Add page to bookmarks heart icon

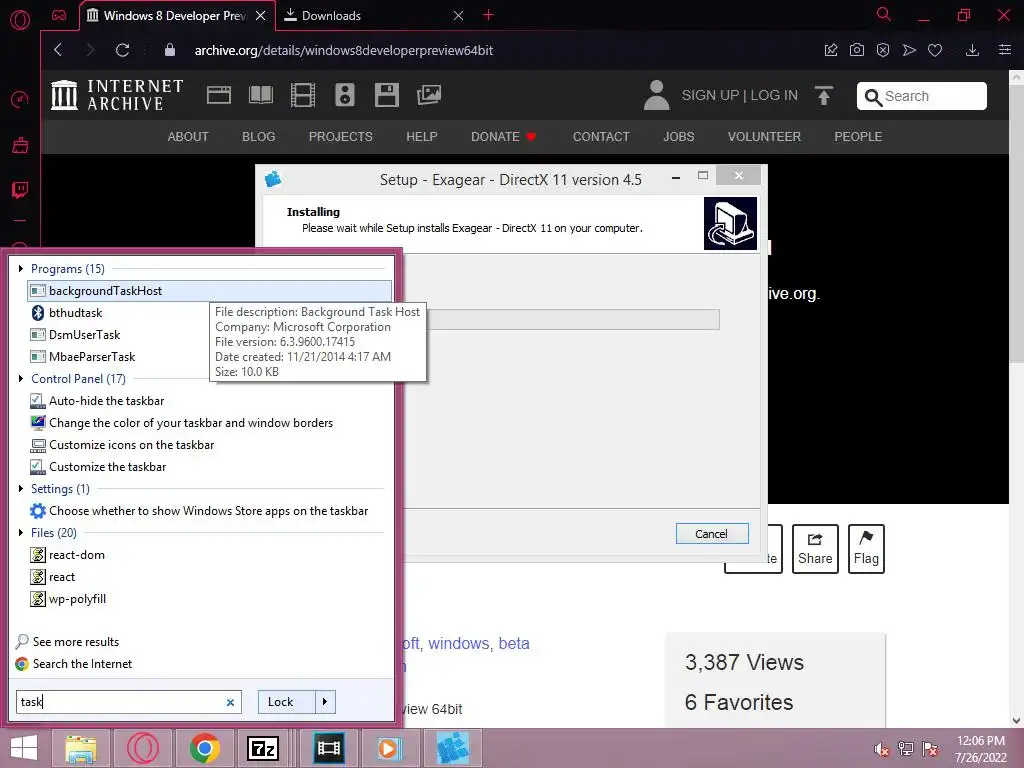point(935,50)
